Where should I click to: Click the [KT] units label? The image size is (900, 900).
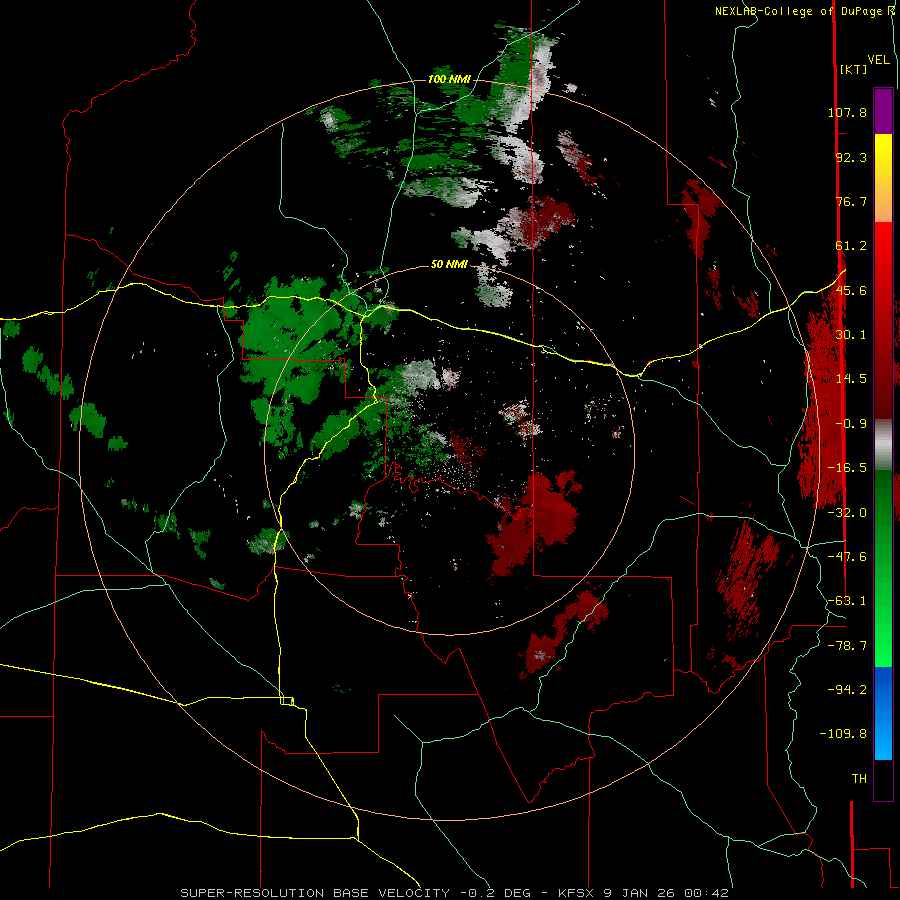[x=853, y=69]
